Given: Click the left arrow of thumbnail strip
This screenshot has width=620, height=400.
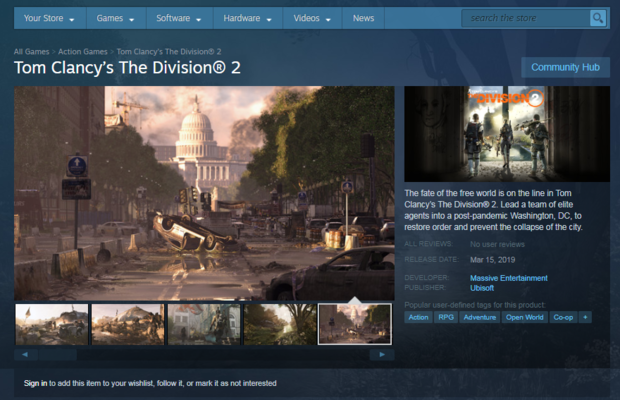Looking at the screenshot, I should (25, 355).
